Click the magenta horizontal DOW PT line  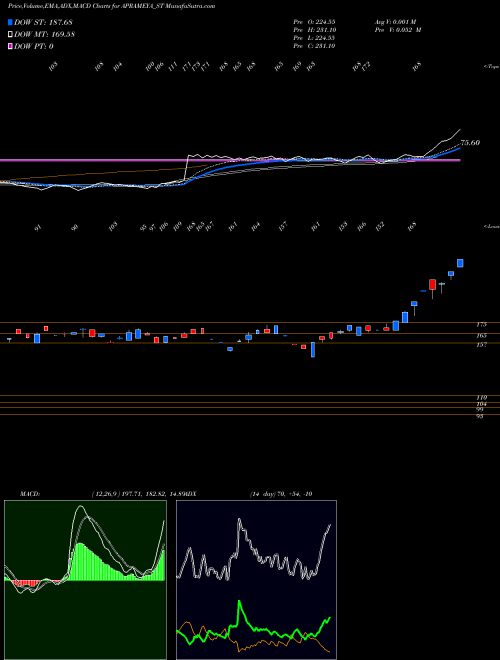tap(230, 160)
